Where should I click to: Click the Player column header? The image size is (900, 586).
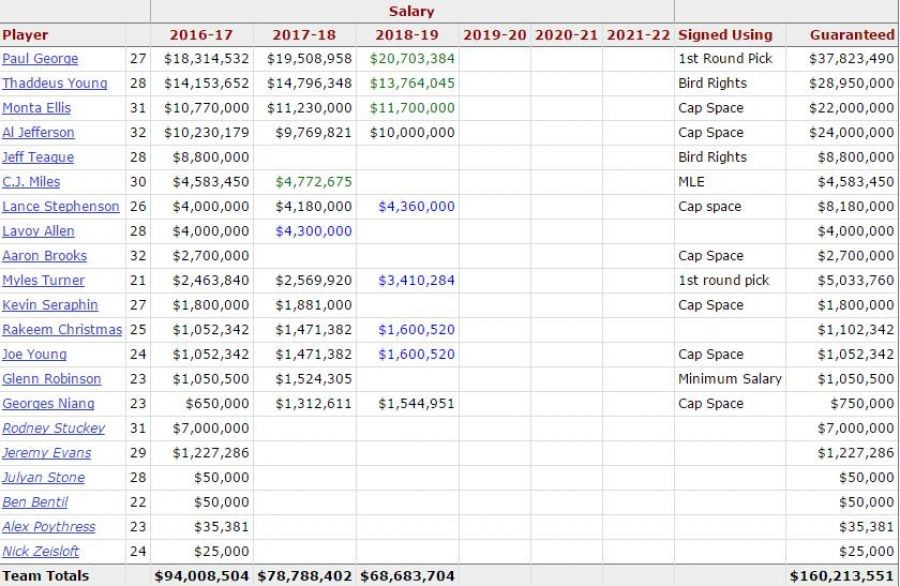[25, 35]
